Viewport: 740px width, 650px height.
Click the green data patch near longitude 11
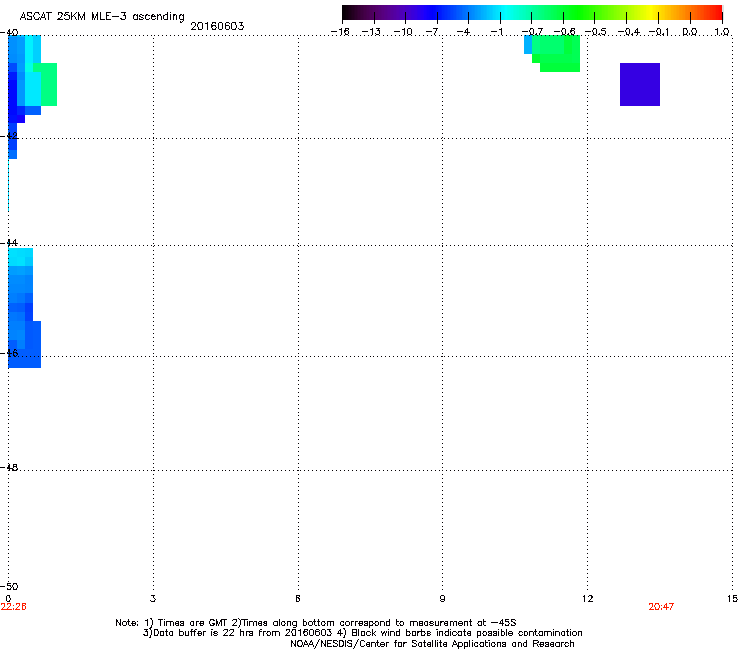556,53
